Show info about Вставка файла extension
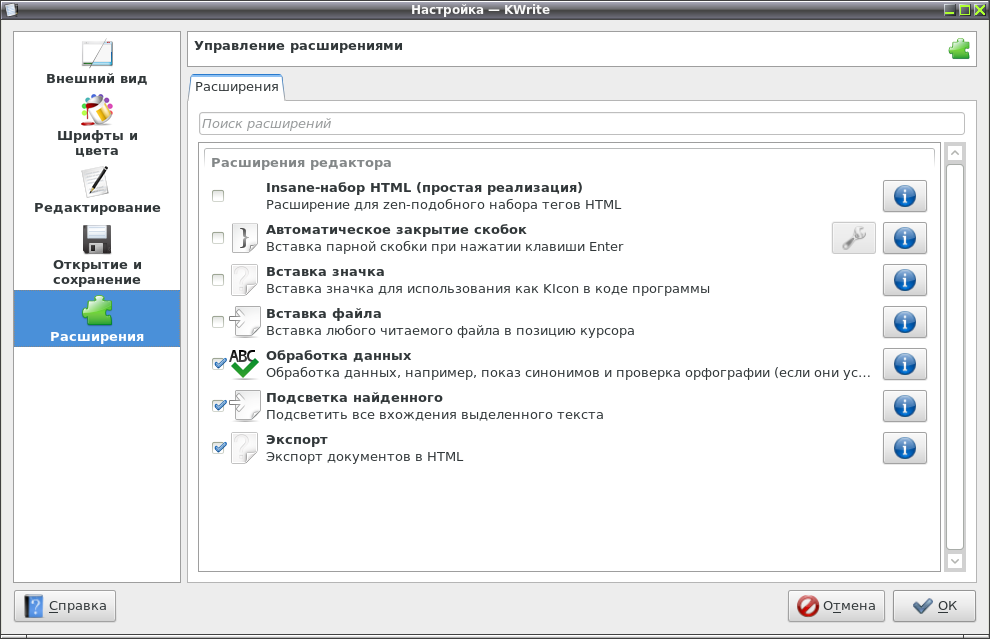Viewport: 990px width, 639px height. (x=904, y=322)
